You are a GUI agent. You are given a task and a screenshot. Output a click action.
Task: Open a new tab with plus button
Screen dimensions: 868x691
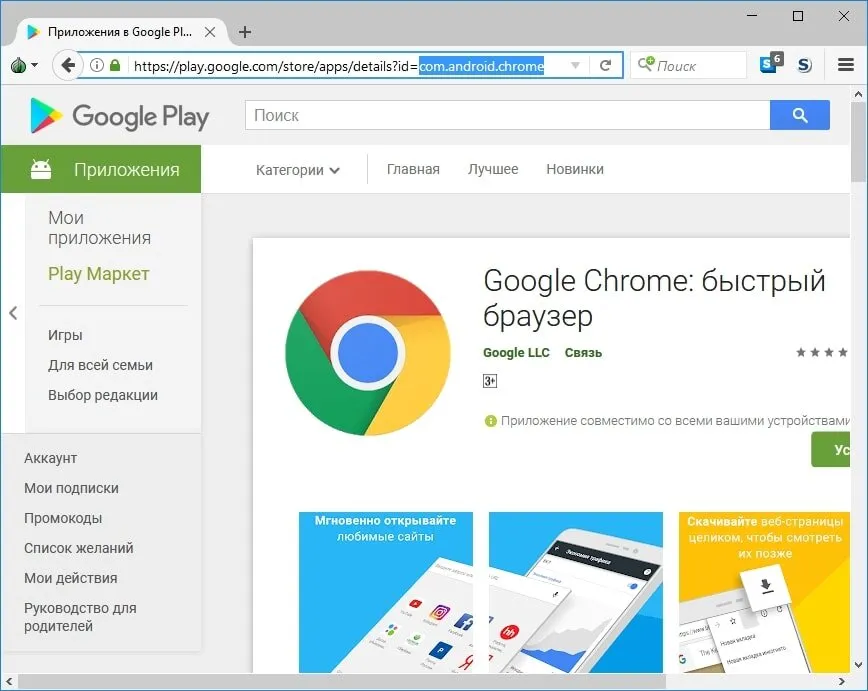[245, 32]
